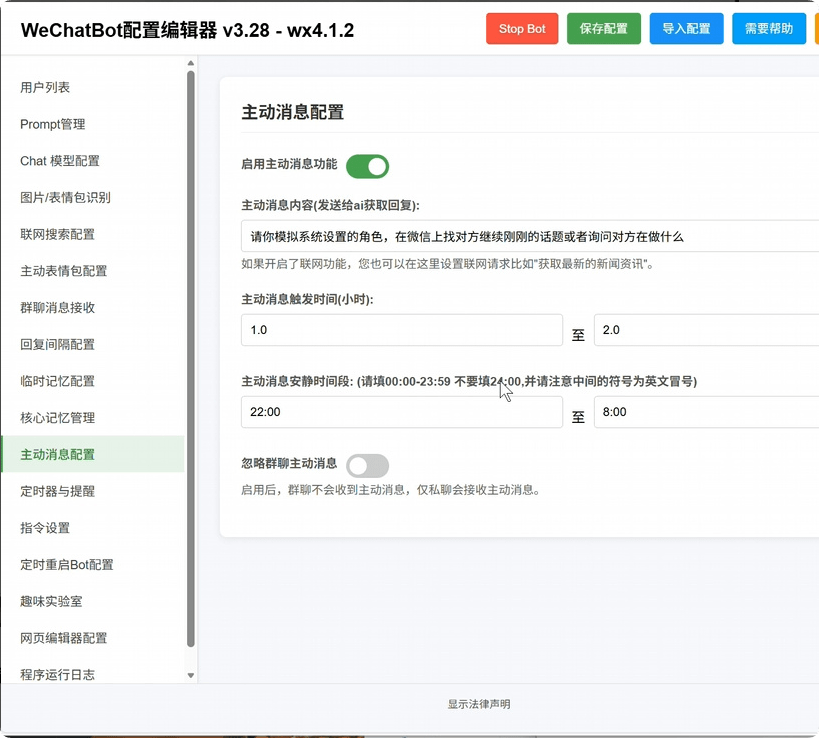Go to 指令设置 page
Screen dimensions: 819x738
(93, 528)
